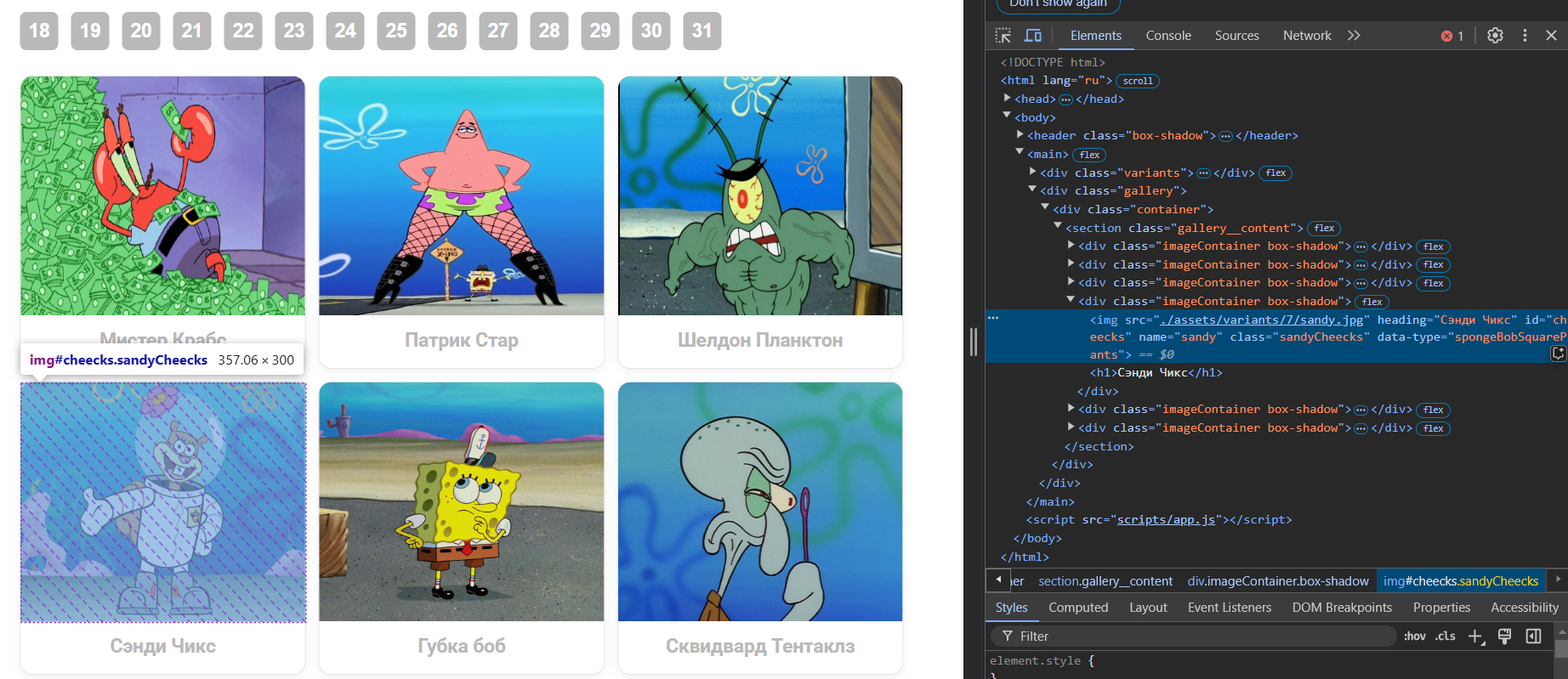This screenshot has height=679, width=1568.
Task: Open the Mr. Krabs money image
Action: [163, 196]
